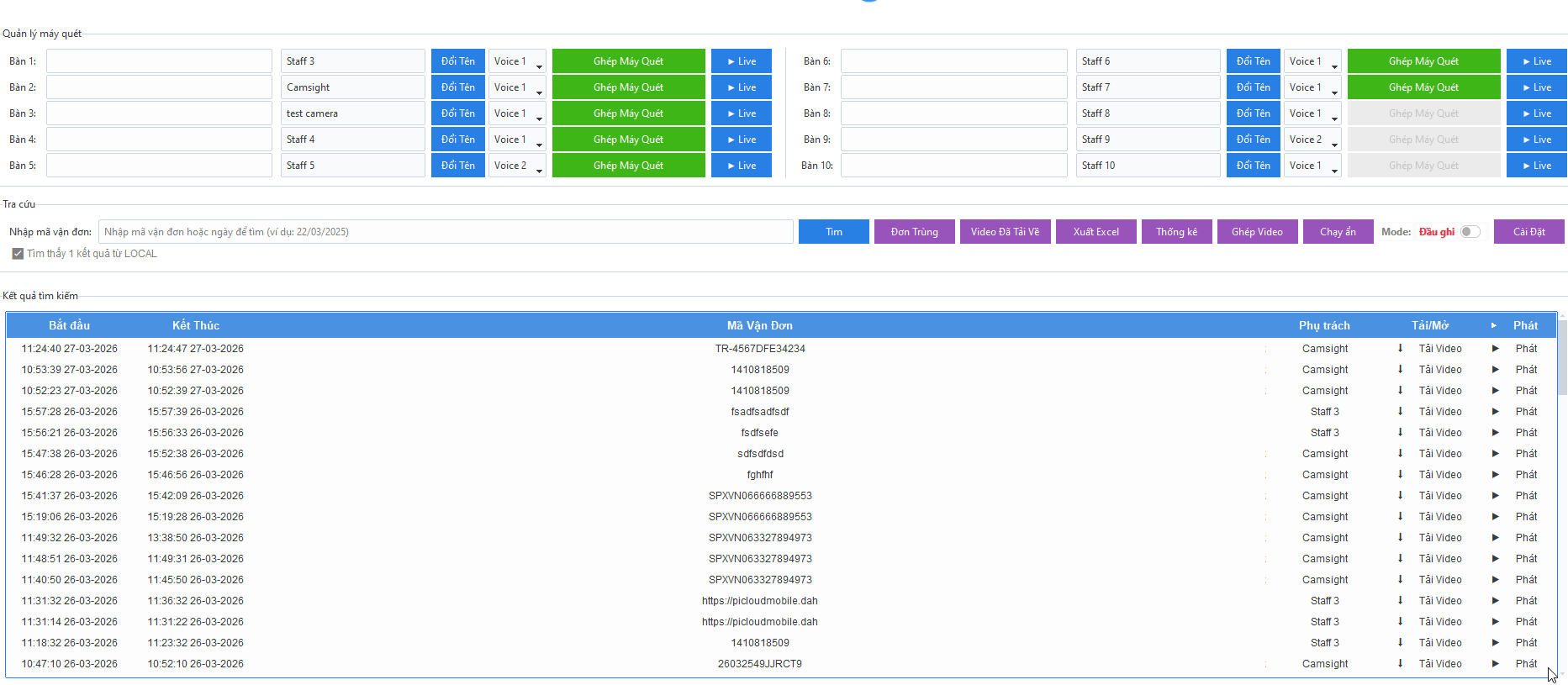
Task: Click download arrow icon for TR-4567DFE34234 row
Action: coord(1400,348)
